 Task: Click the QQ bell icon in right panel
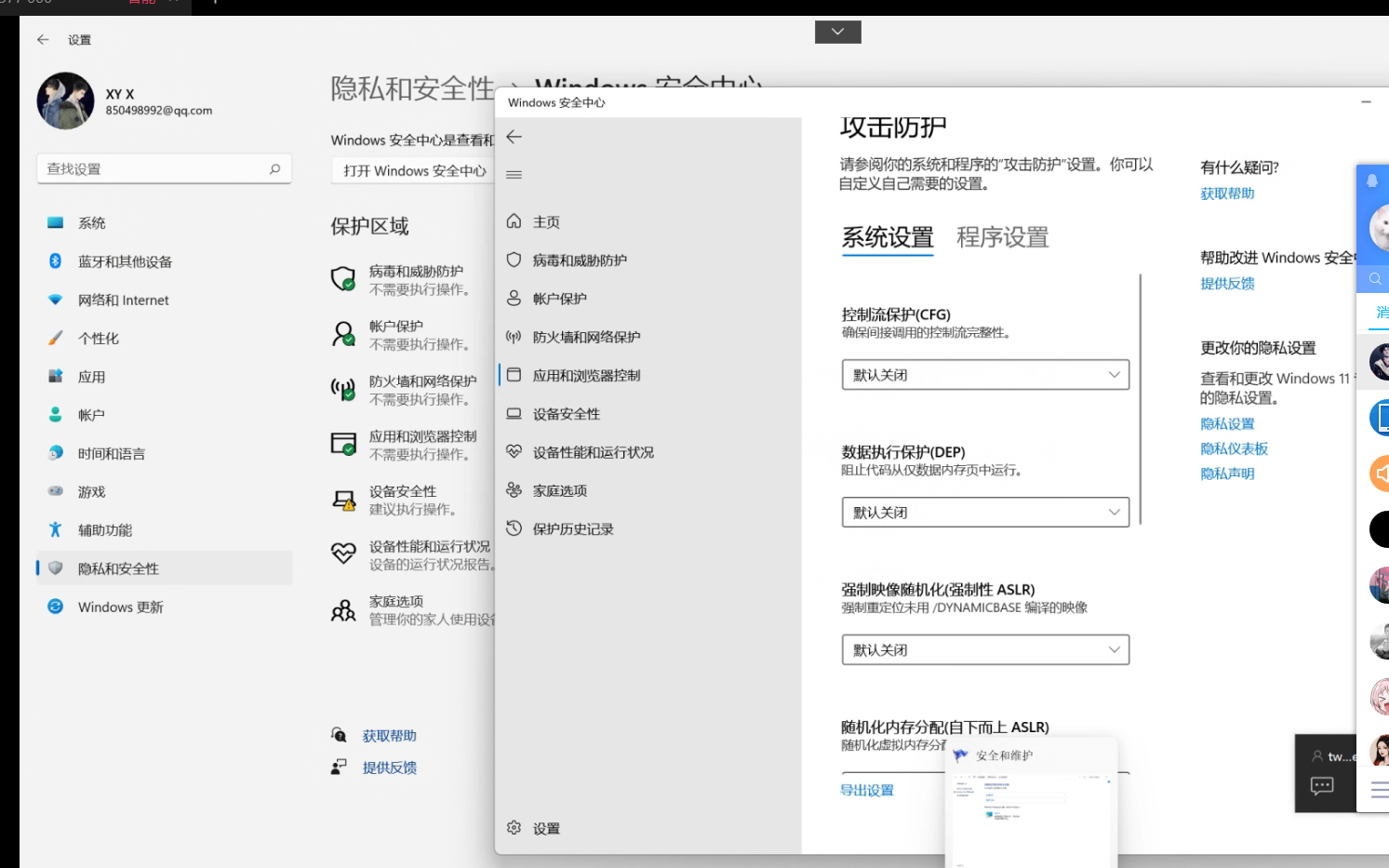1372,180
